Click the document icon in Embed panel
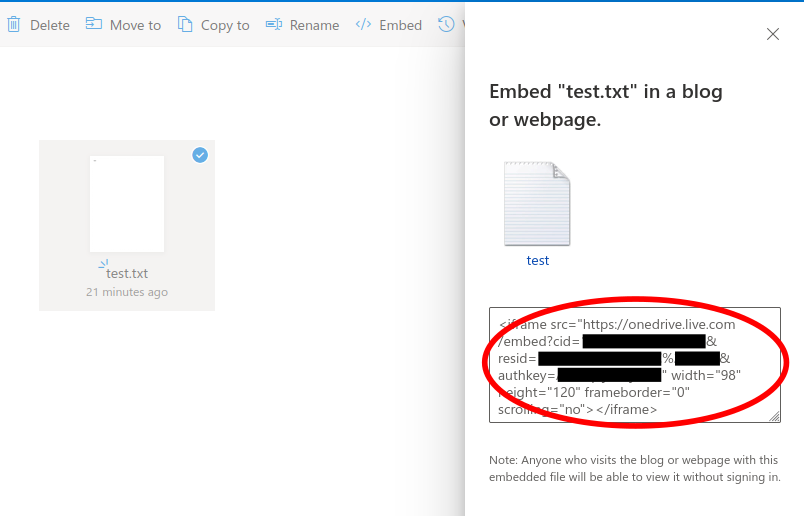 click(537, 204)
